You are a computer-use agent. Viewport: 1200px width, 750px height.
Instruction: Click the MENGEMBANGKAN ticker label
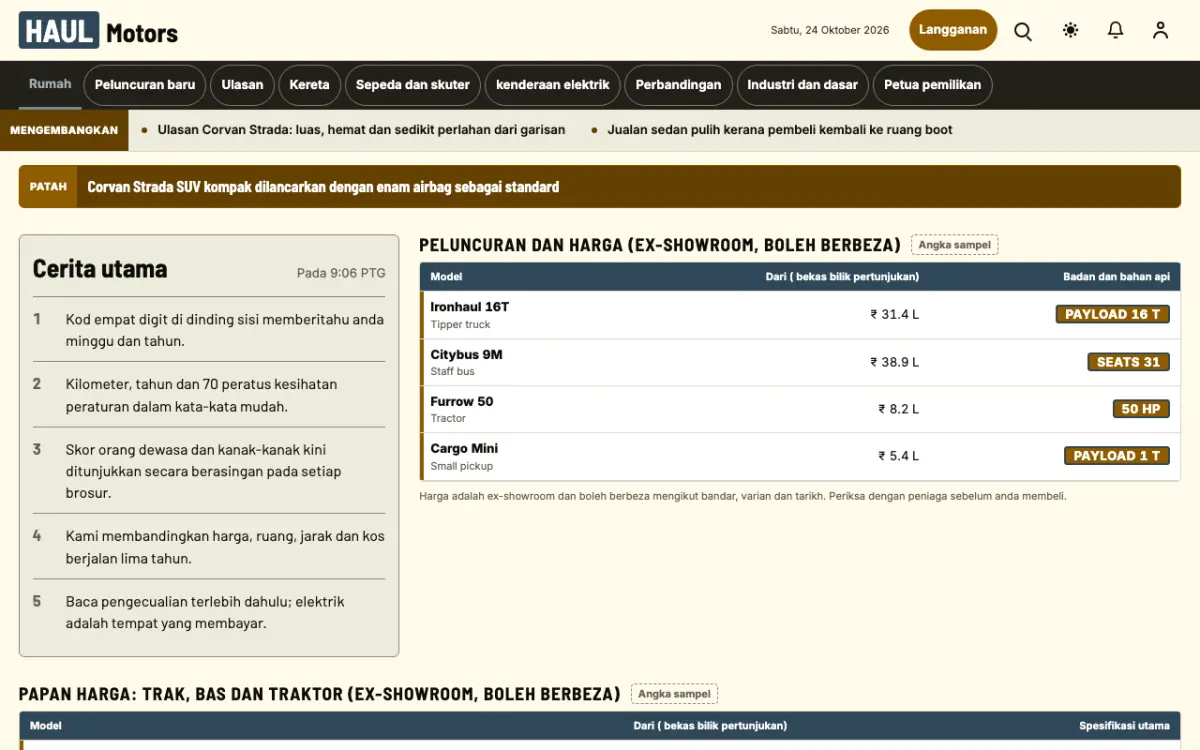coord(64,130)
